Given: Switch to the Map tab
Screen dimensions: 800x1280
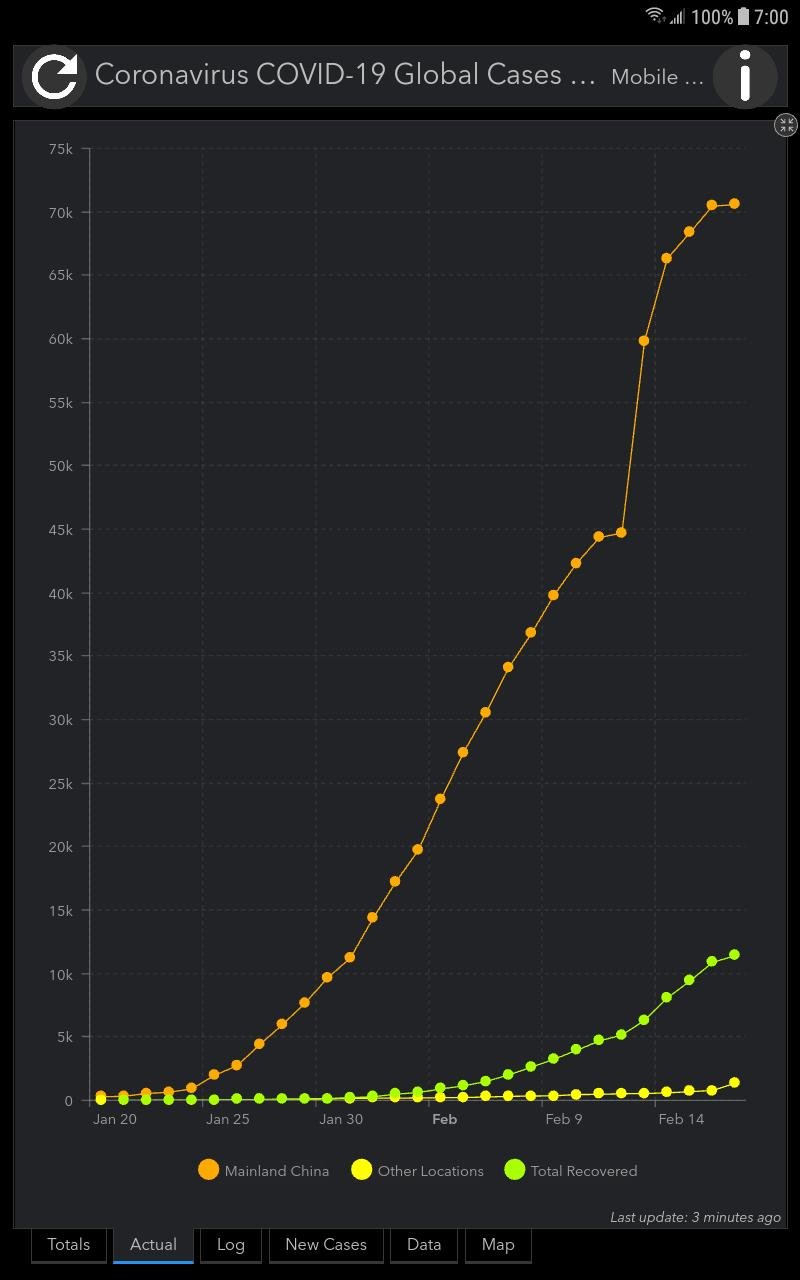Looking at the screenshot, I should pos(498,1245).
